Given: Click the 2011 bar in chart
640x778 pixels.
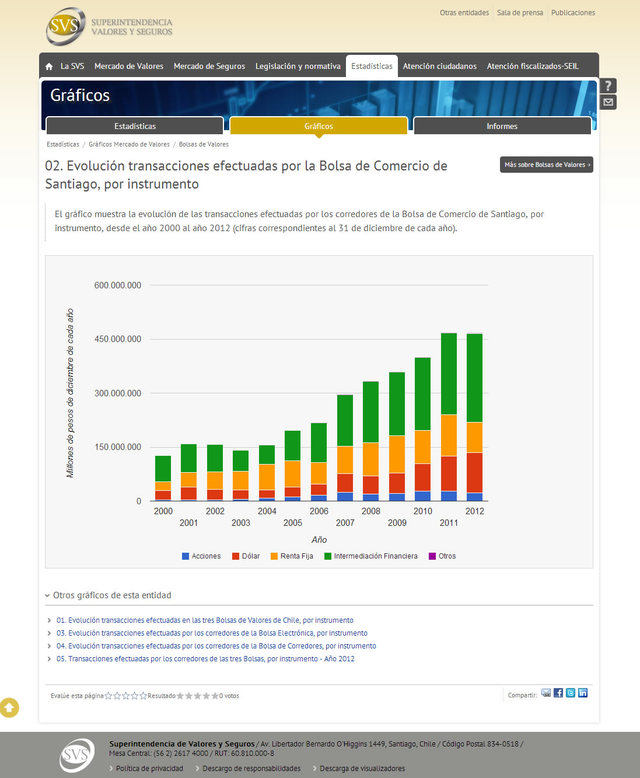Looking at the screenshot, I should pos(449,417).
